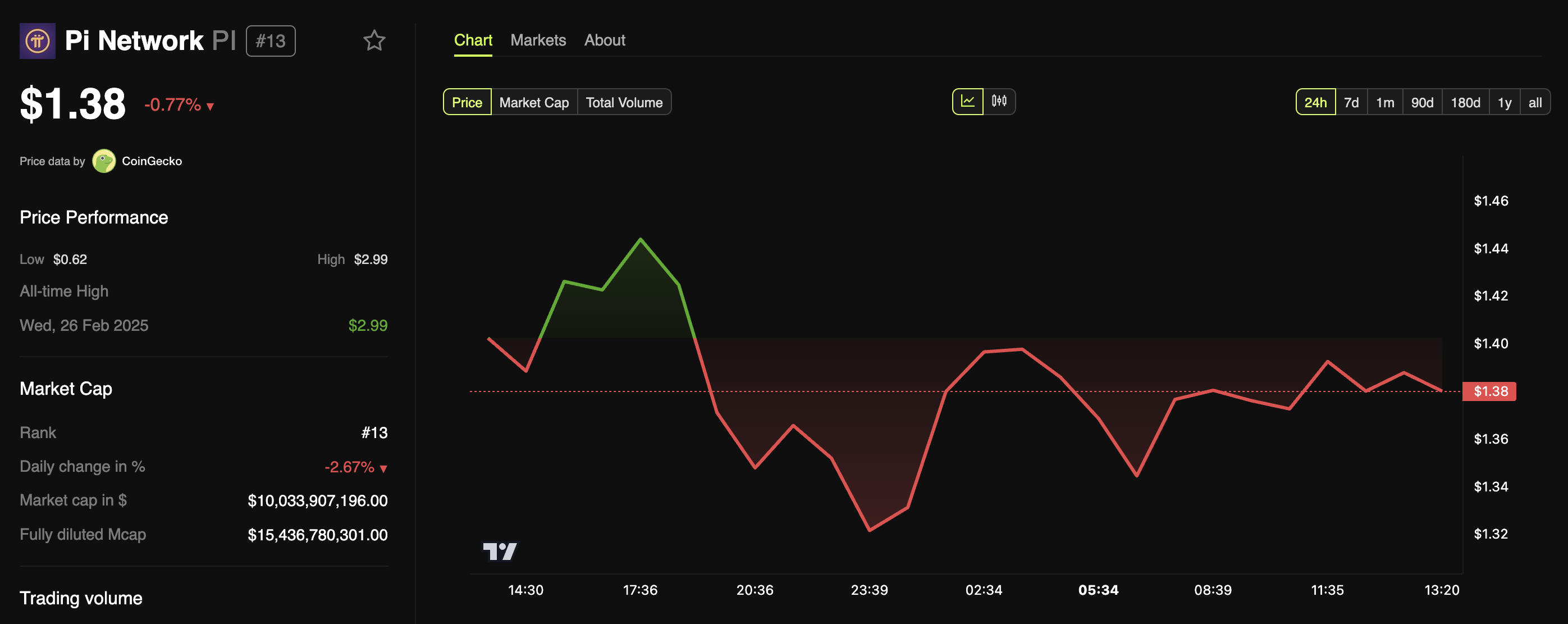The height and width of the screenshot is (624, 1568).
Task: Click the CoinGecko gecko logo
Action: pos(103,161)
